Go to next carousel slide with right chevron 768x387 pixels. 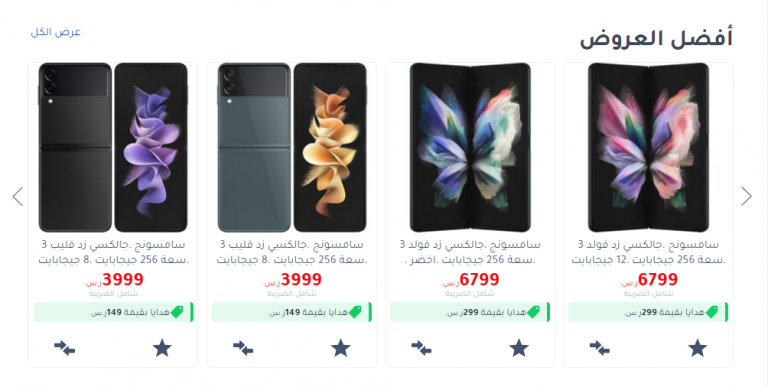coord(746,196)
